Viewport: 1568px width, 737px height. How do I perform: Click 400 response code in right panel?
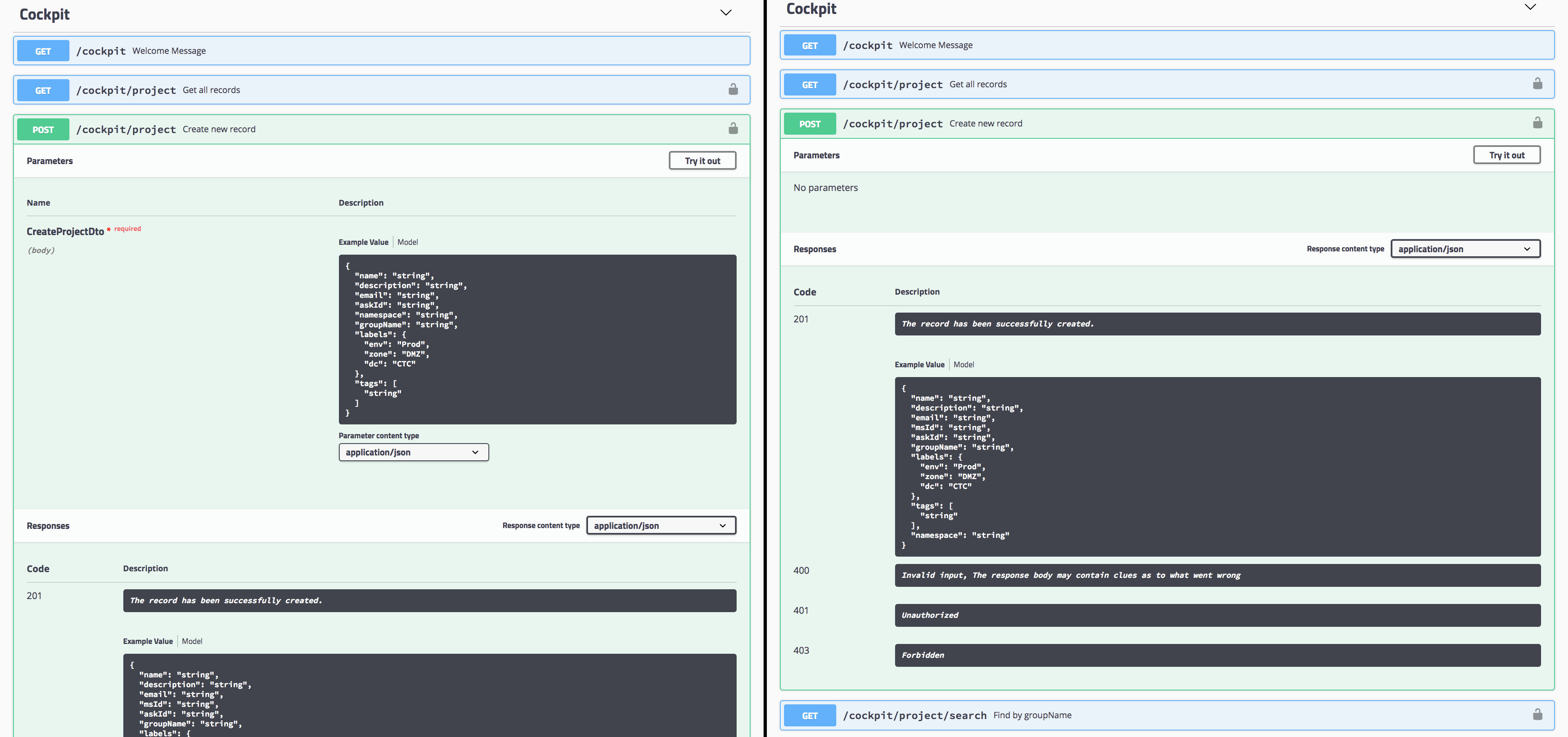coord(801,571)
